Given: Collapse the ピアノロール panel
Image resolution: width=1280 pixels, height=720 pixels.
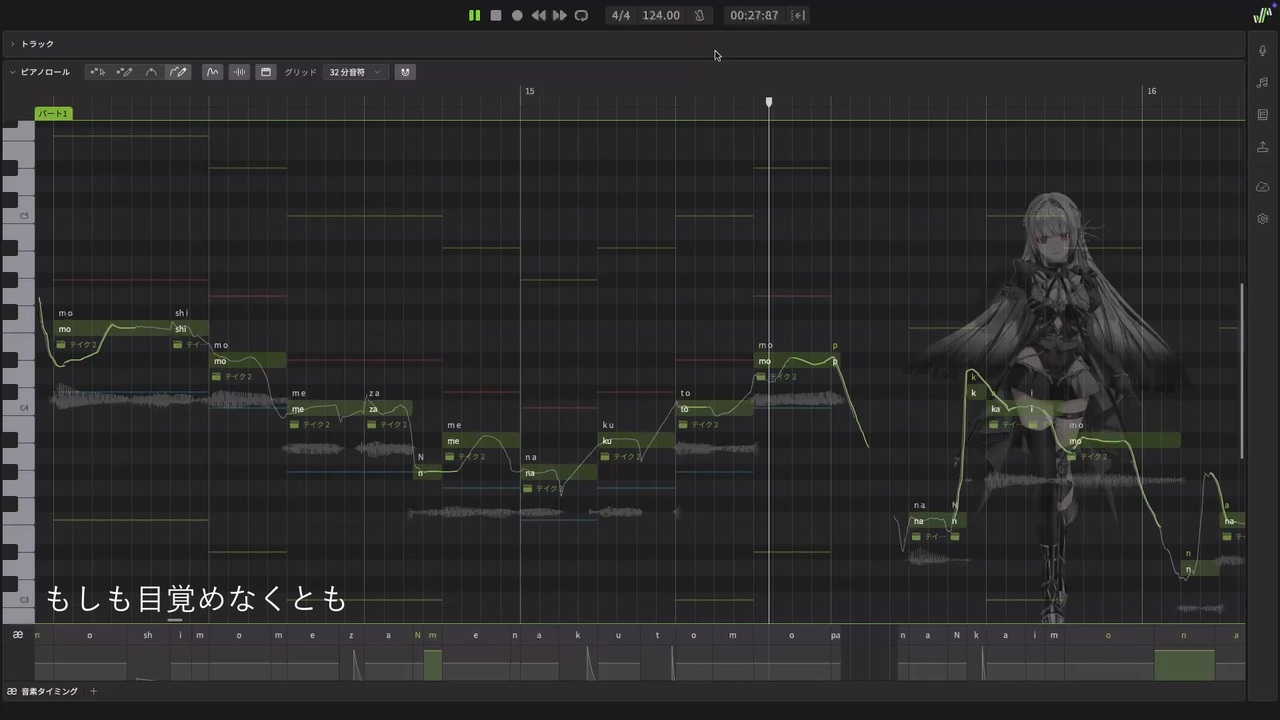Looking at the screenshot, I should coord(12,72).
